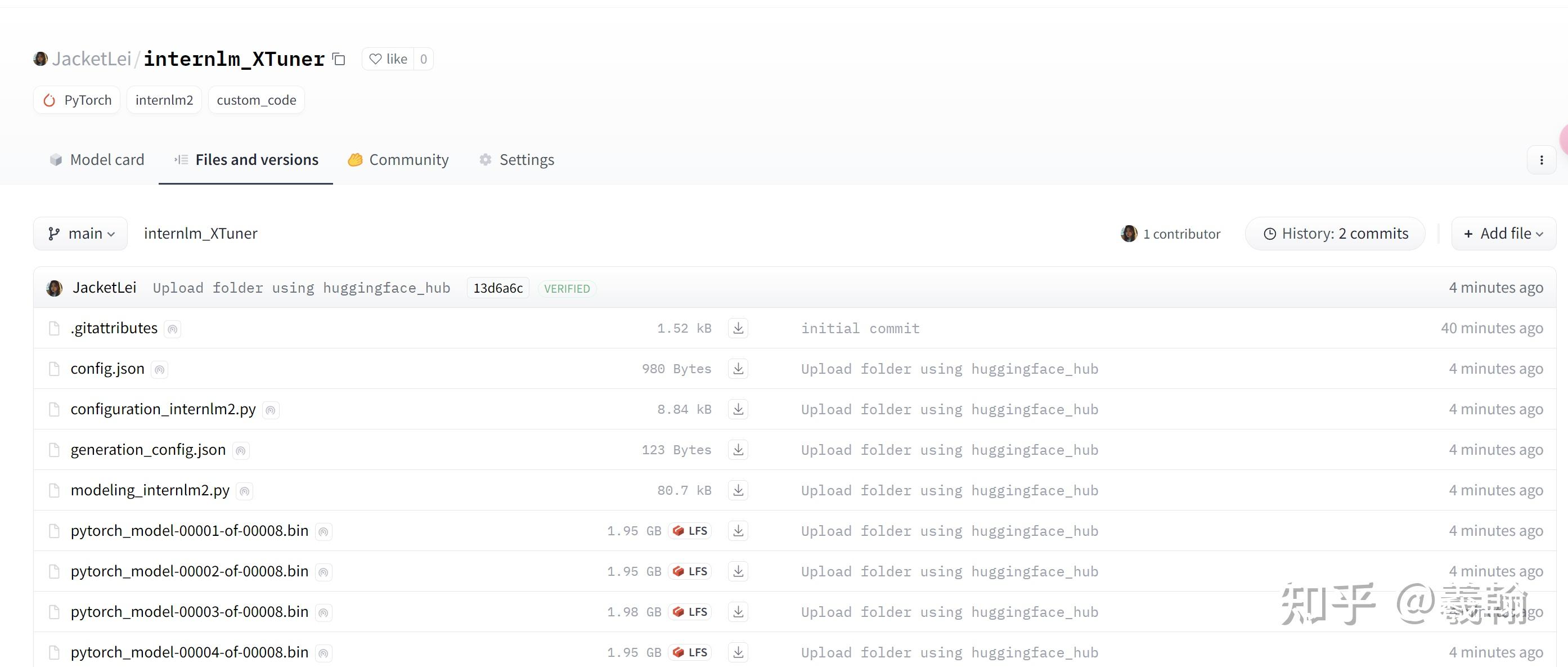The width and height of the screenshot is (1568, 667).
Task: Click the LFS badge for pytorch_model-00003-of-00008.bin
Action: pos(690,612)
